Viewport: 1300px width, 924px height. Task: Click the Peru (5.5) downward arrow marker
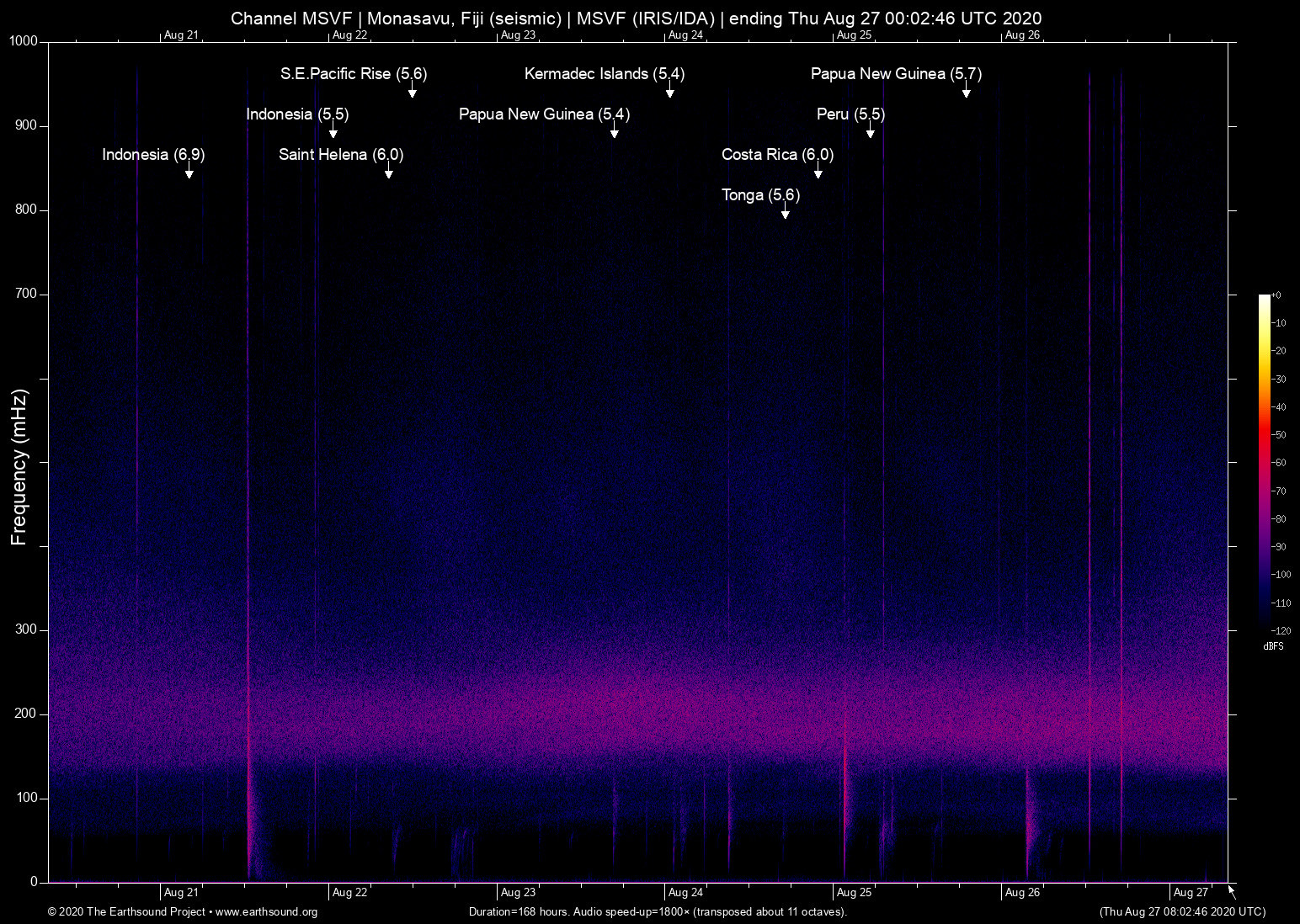(871, 132)
